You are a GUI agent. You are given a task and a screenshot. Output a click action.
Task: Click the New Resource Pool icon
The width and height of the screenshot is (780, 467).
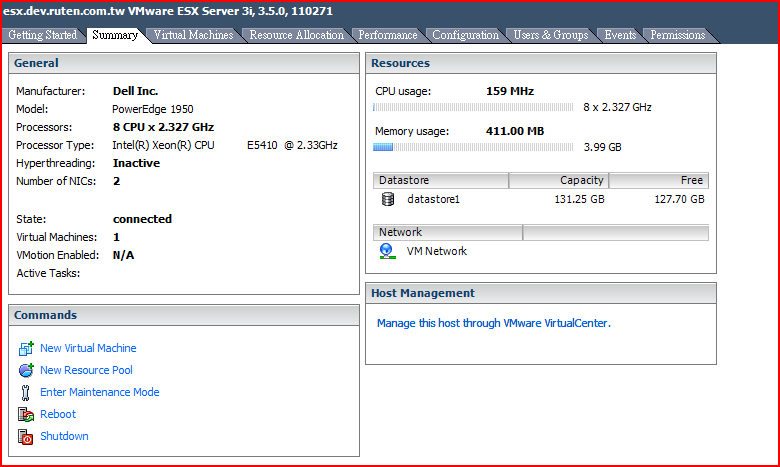click(x=26, y=371)
